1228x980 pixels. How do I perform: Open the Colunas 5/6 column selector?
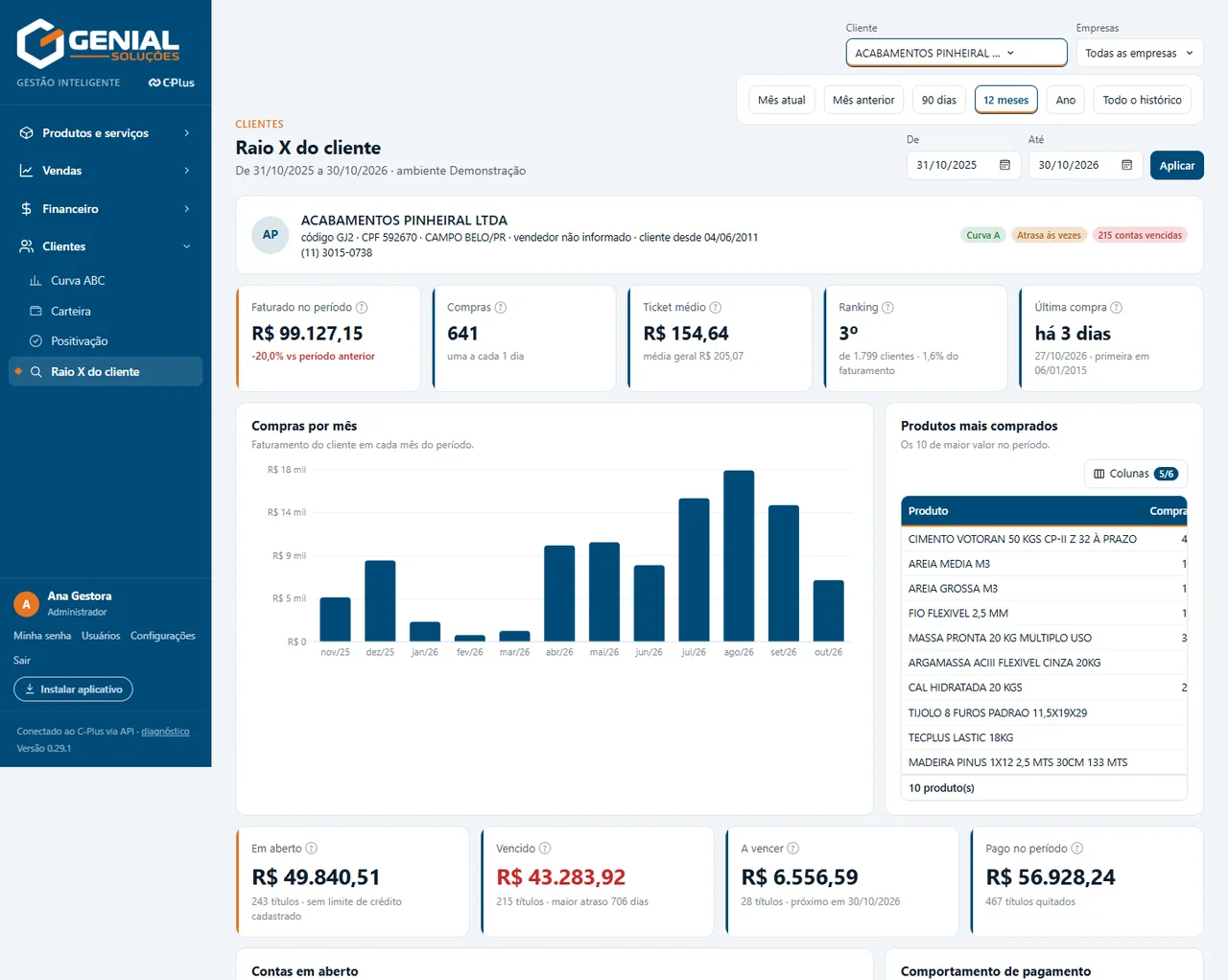(1135, 474)
